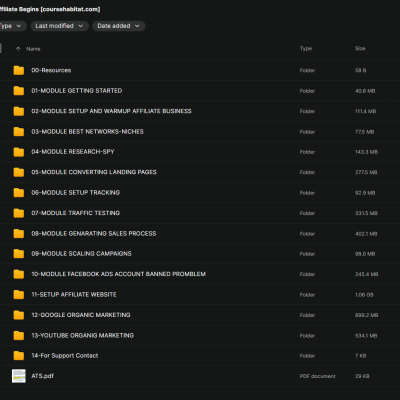Image resolution: width=400 pixels, height=400 pixels.
Task: Select the ATS.pdf file name
Action: point(42,376)
